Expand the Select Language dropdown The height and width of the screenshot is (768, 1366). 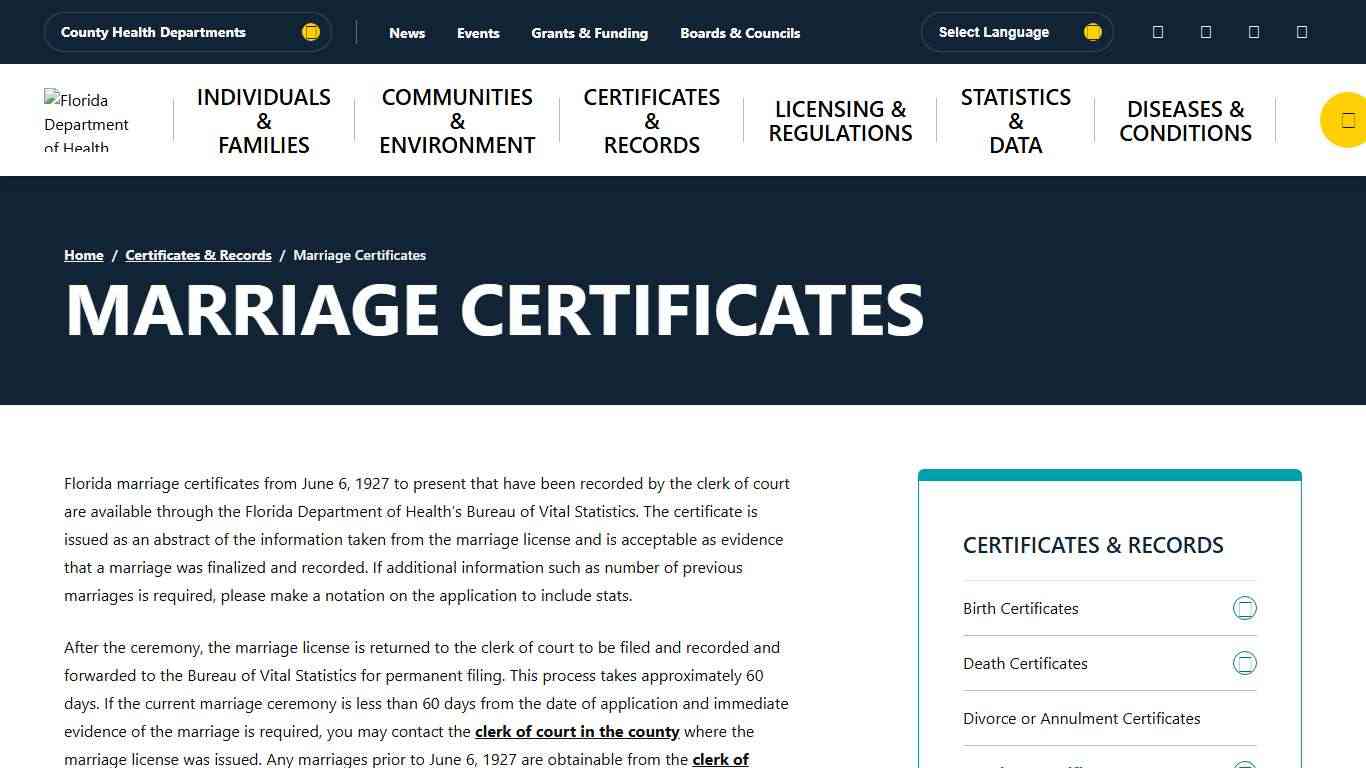pyautogui.click(x=1017, y=31)
